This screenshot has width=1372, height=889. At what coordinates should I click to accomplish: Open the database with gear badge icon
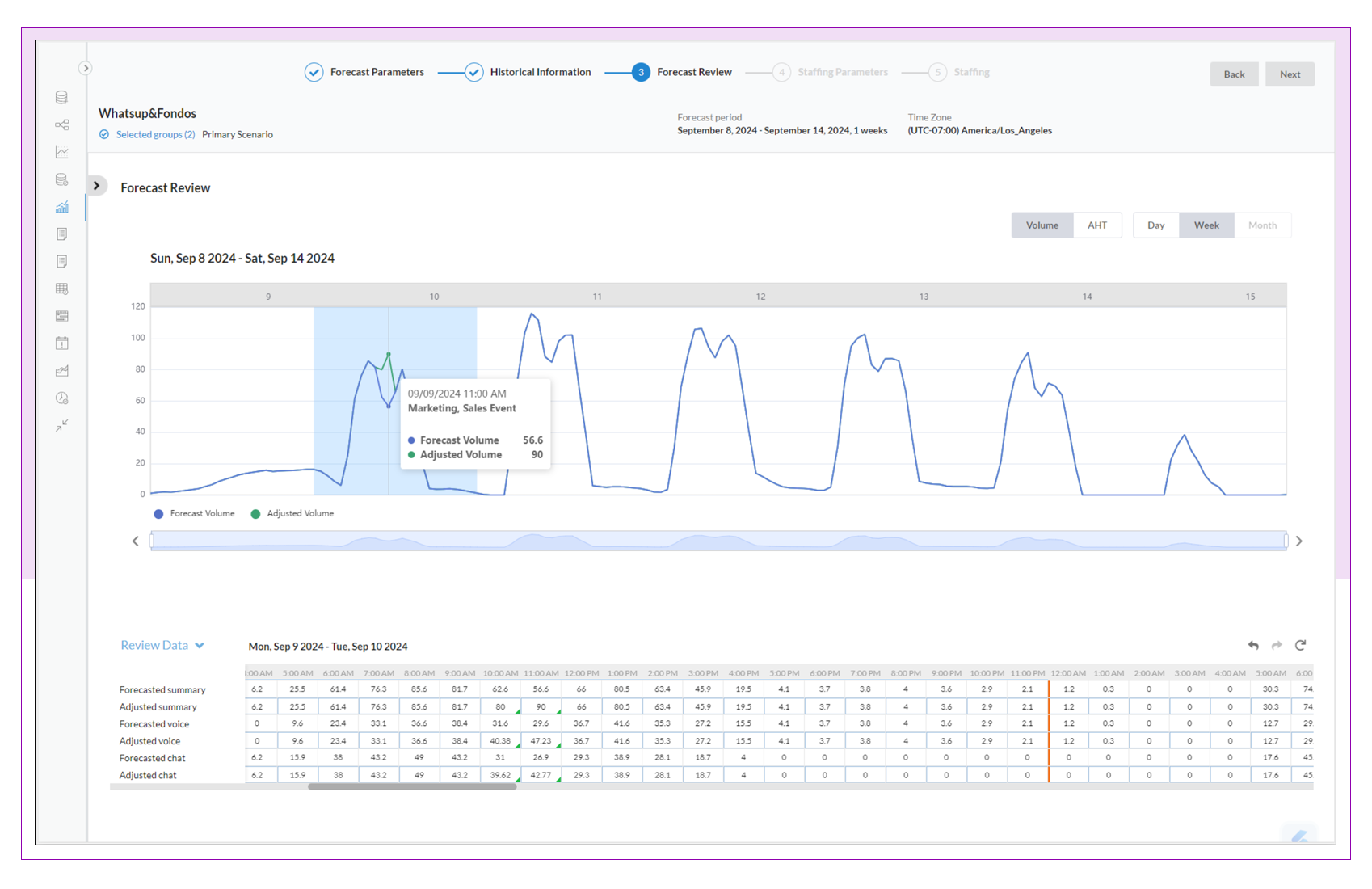pyautogui.click(x=61, y=179)
